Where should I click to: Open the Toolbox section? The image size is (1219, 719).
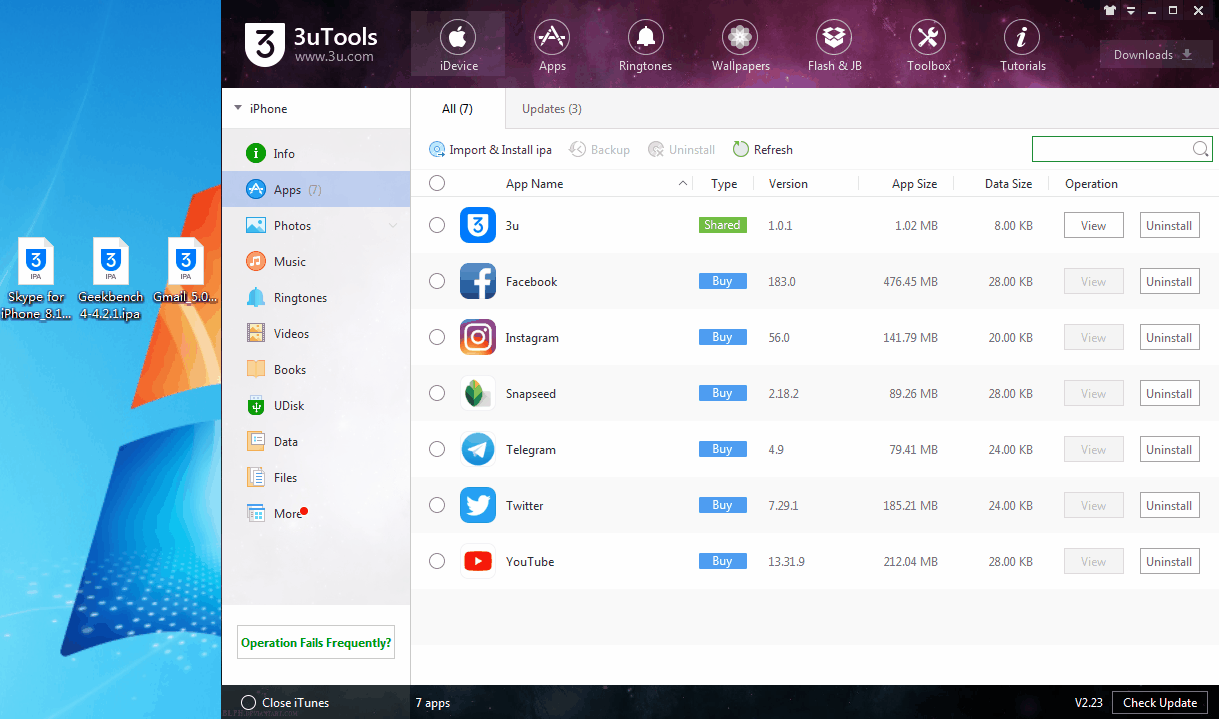(928, 45)
